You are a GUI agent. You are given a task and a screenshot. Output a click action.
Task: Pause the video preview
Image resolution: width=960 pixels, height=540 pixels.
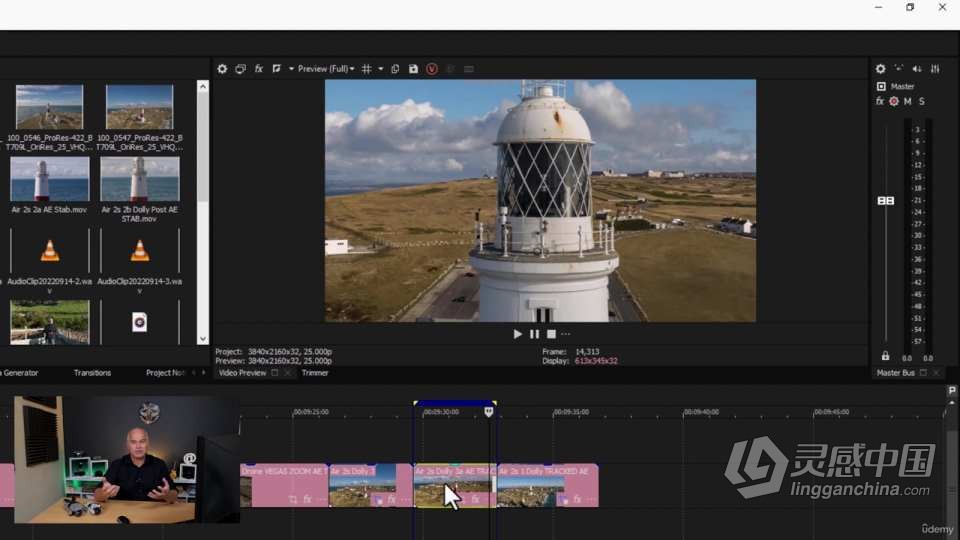click(x=534, y=334)
